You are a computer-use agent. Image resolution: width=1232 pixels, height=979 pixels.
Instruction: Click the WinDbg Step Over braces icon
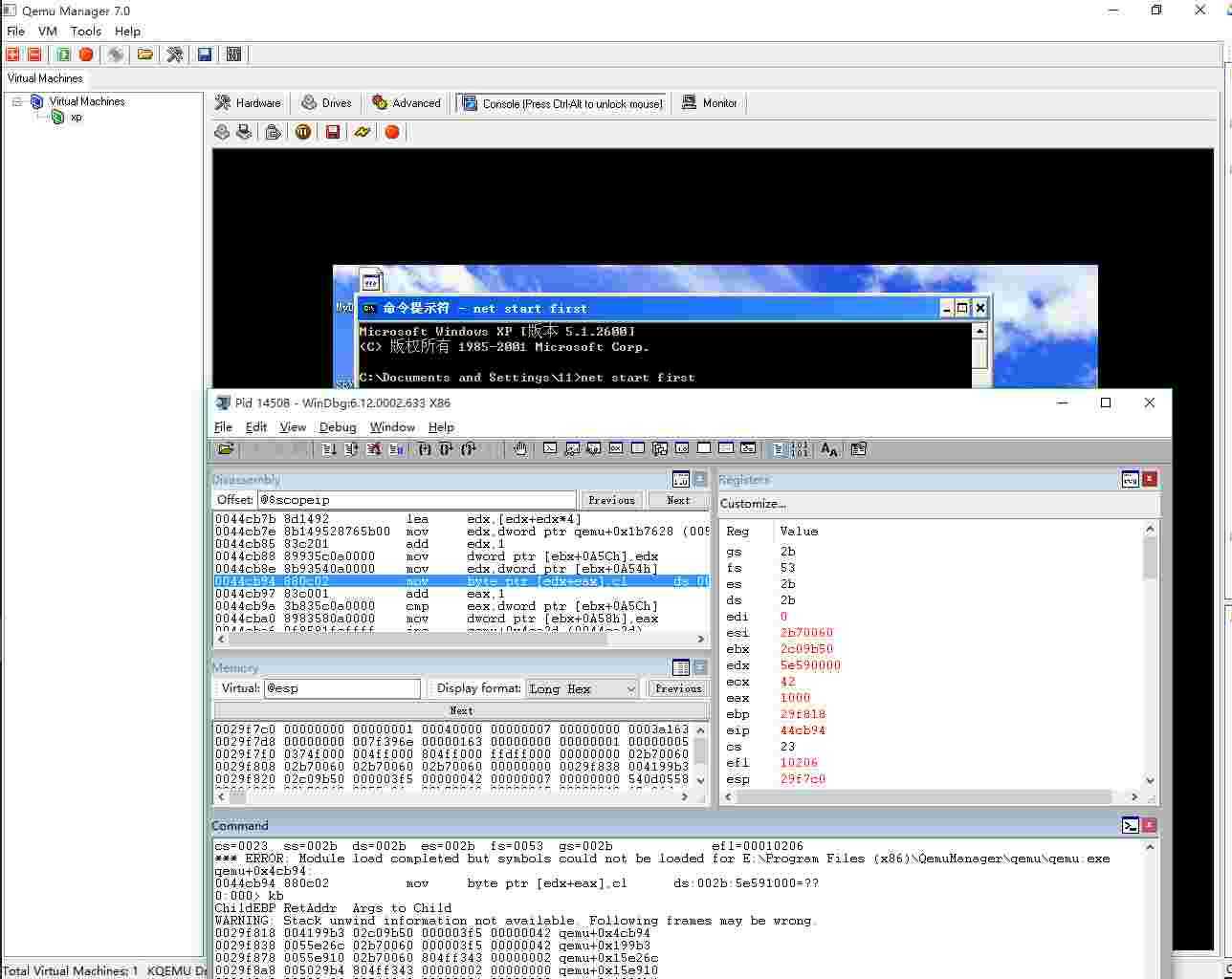(446, 448)
